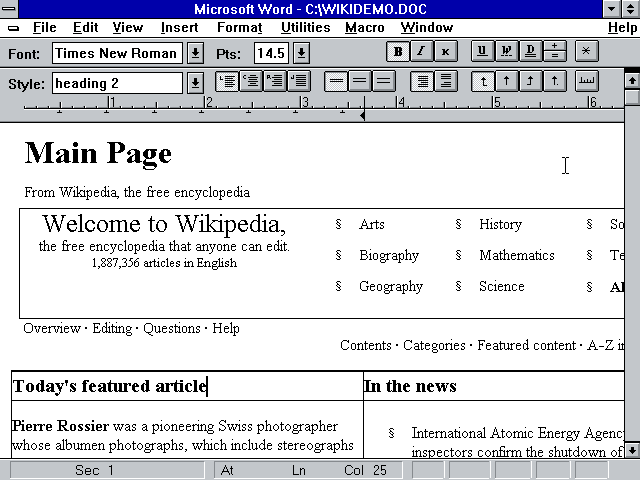This screenshot has height=480, width=640.
Task: Open the Font list dropdown arrow
Action: click(196, 53)
